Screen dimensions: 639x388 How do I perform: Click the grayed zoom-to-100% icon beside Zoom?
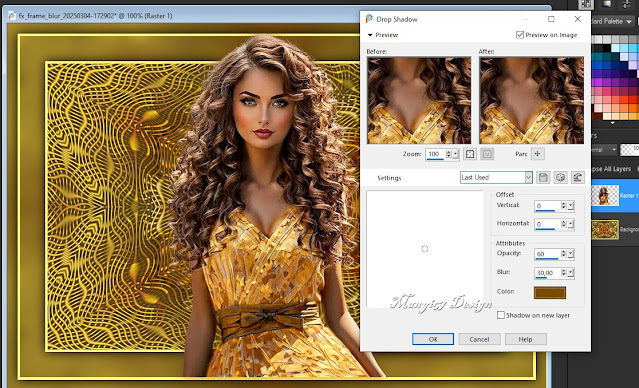(487, 154)
